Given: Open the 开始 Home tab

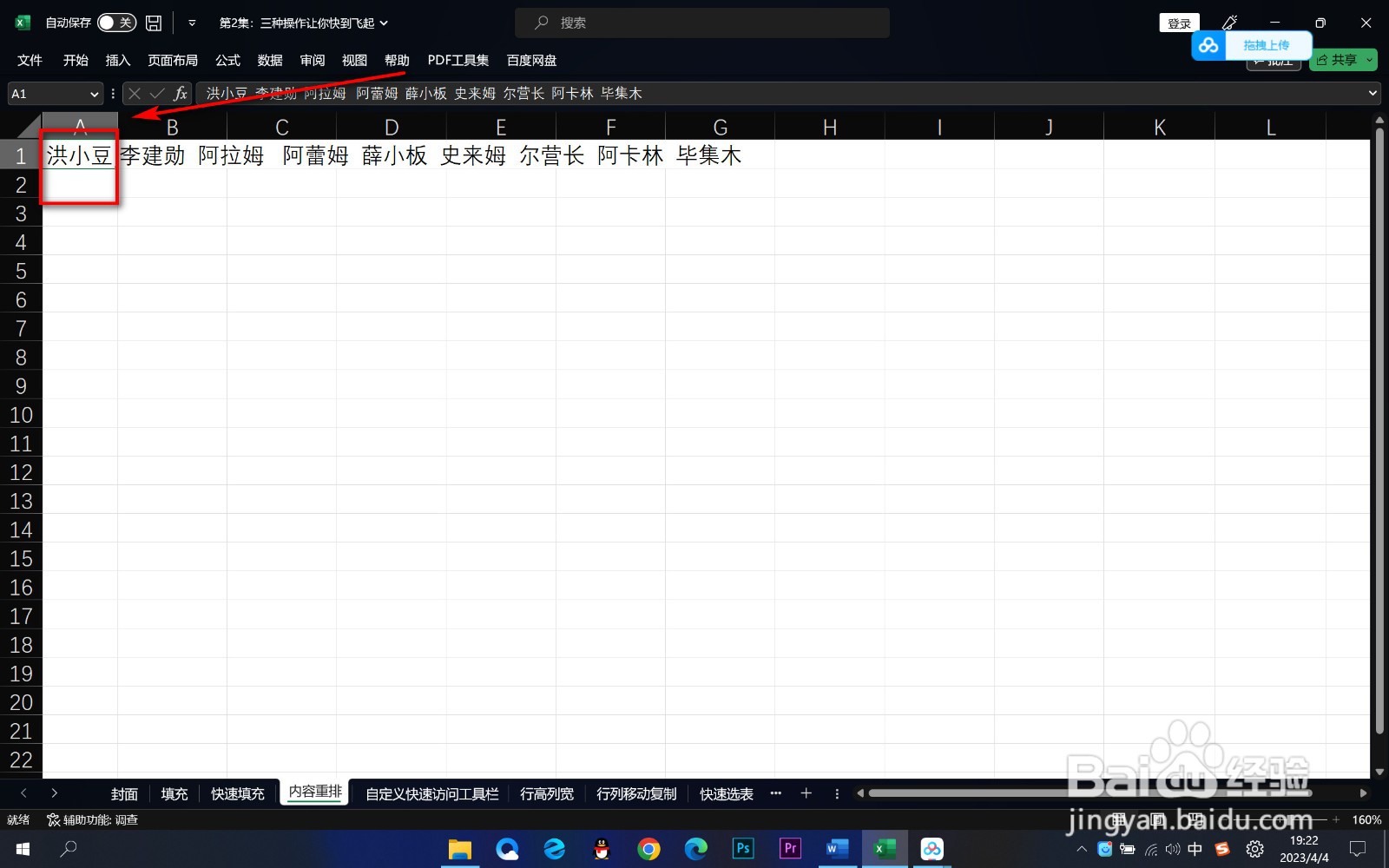Looking at the screenshot, I should 76,60.
